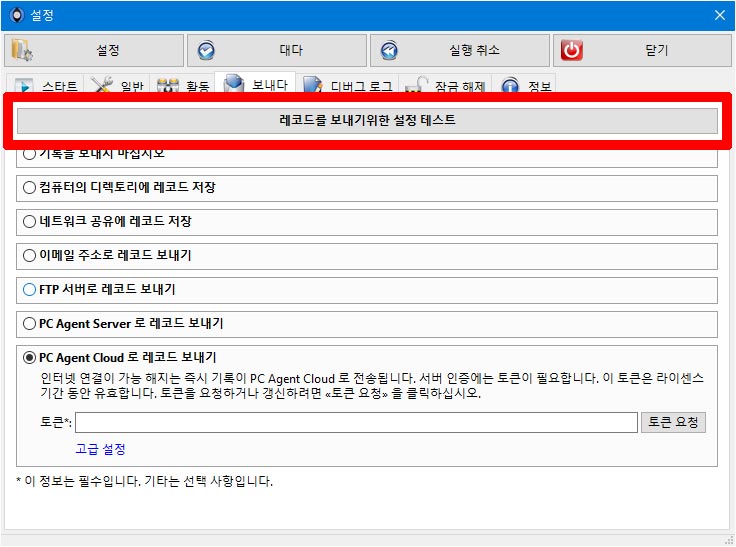
Task: Click the 토큰 input field
Action: point(356,422)
